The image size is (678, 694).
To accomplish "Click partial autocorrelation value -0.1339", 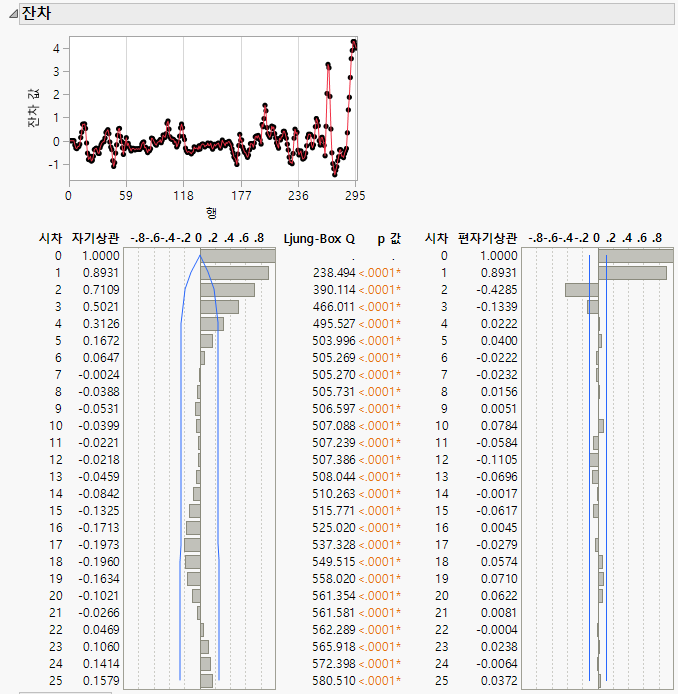I will pos(497,307).
